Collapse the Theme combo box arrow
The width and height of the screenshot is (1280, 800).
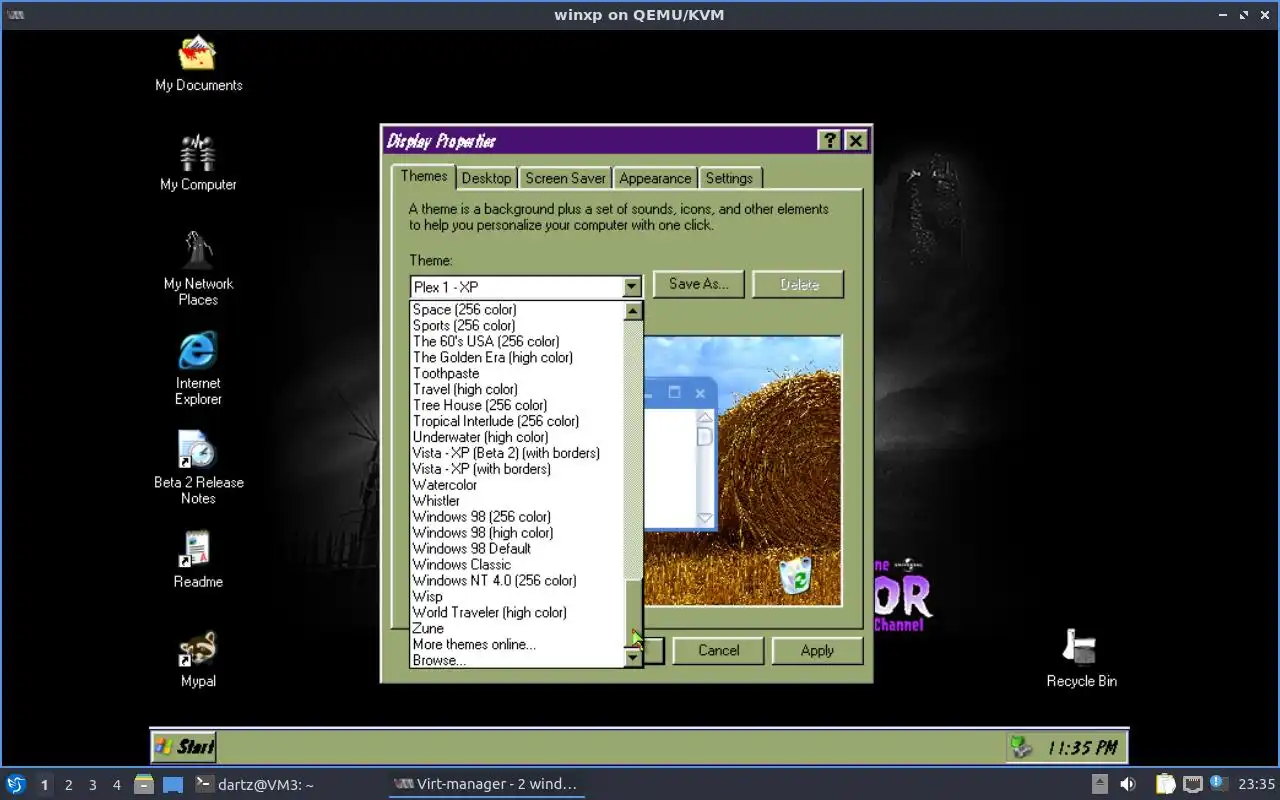631,287
